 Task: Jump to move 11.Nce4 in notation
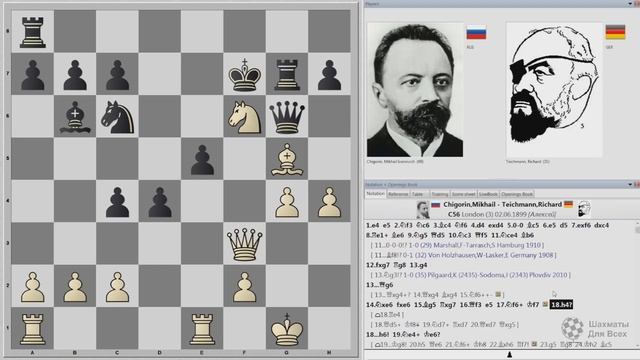click(x=504, y=236)
